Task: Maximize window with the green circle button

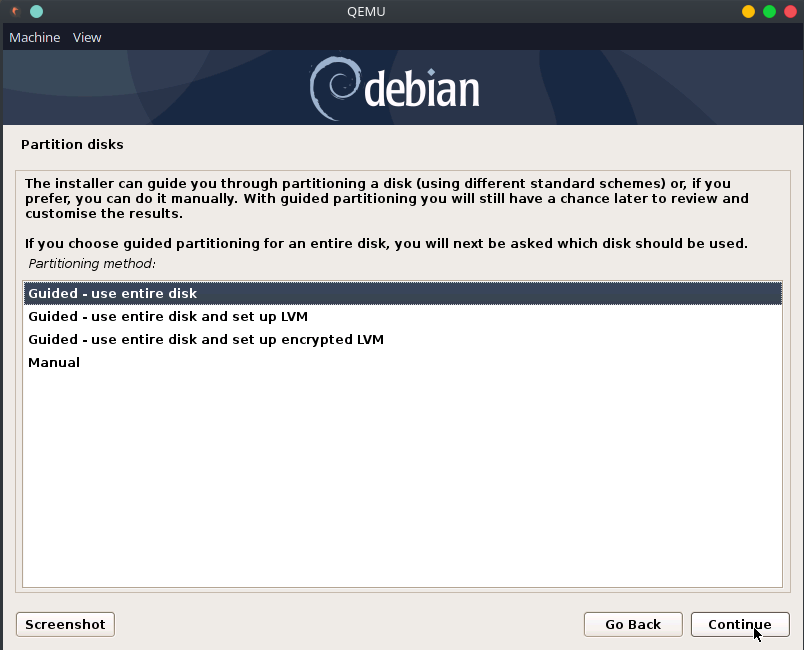Action: pyautogui.click(x=769, y=12)
